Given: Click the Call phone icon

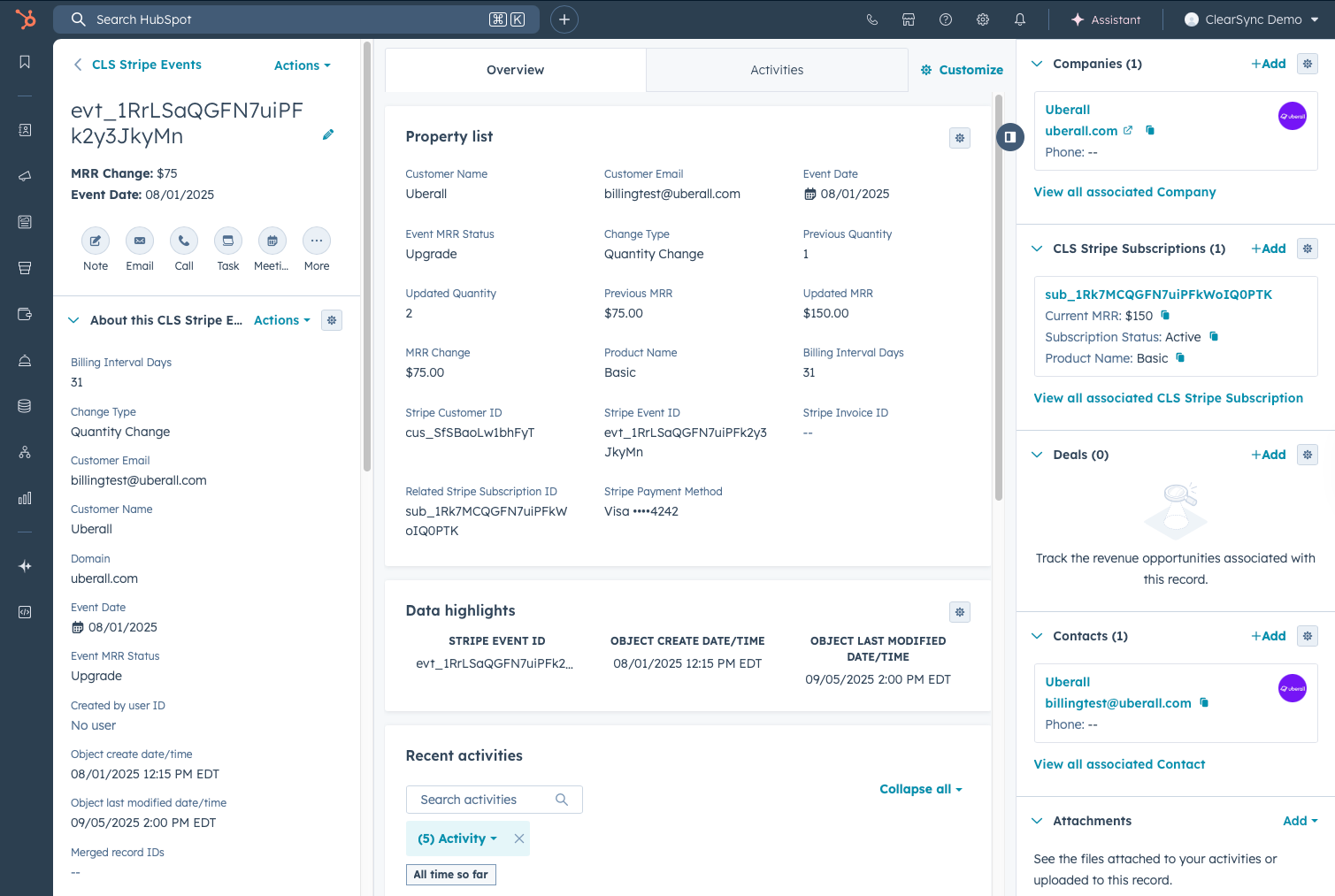Looking at the screenshot, I should (x=184, y=241).
